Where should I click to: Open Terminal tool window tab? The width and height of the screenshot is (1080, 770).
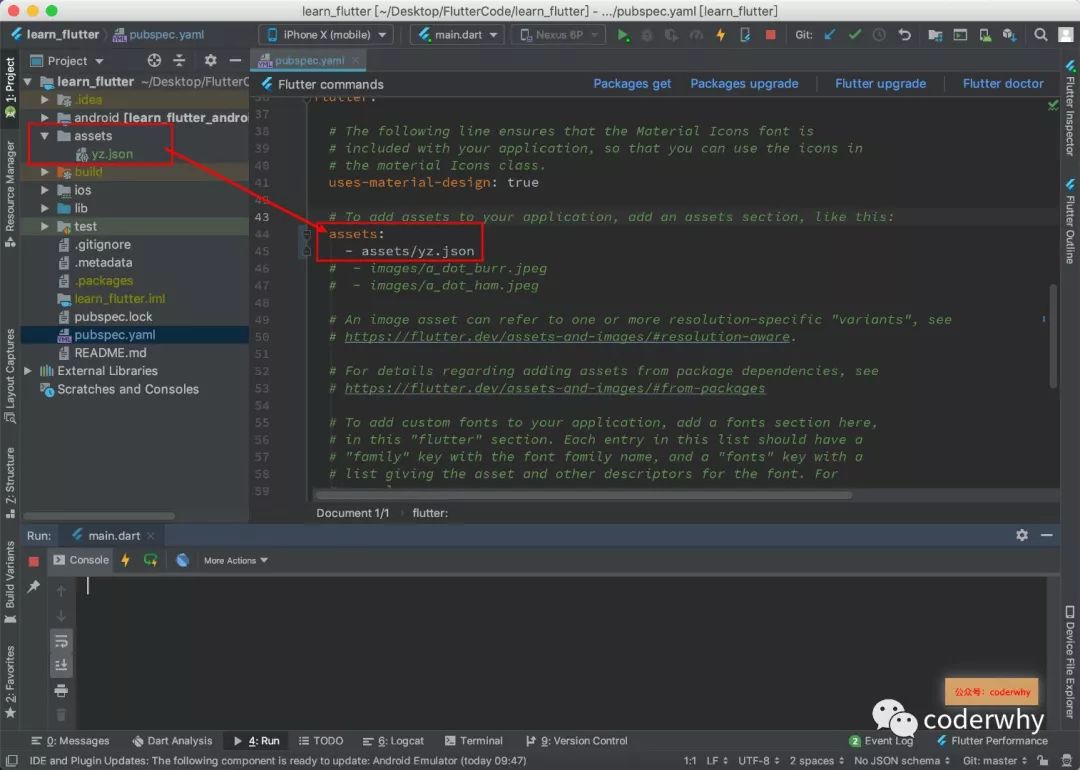pos(474,741)
